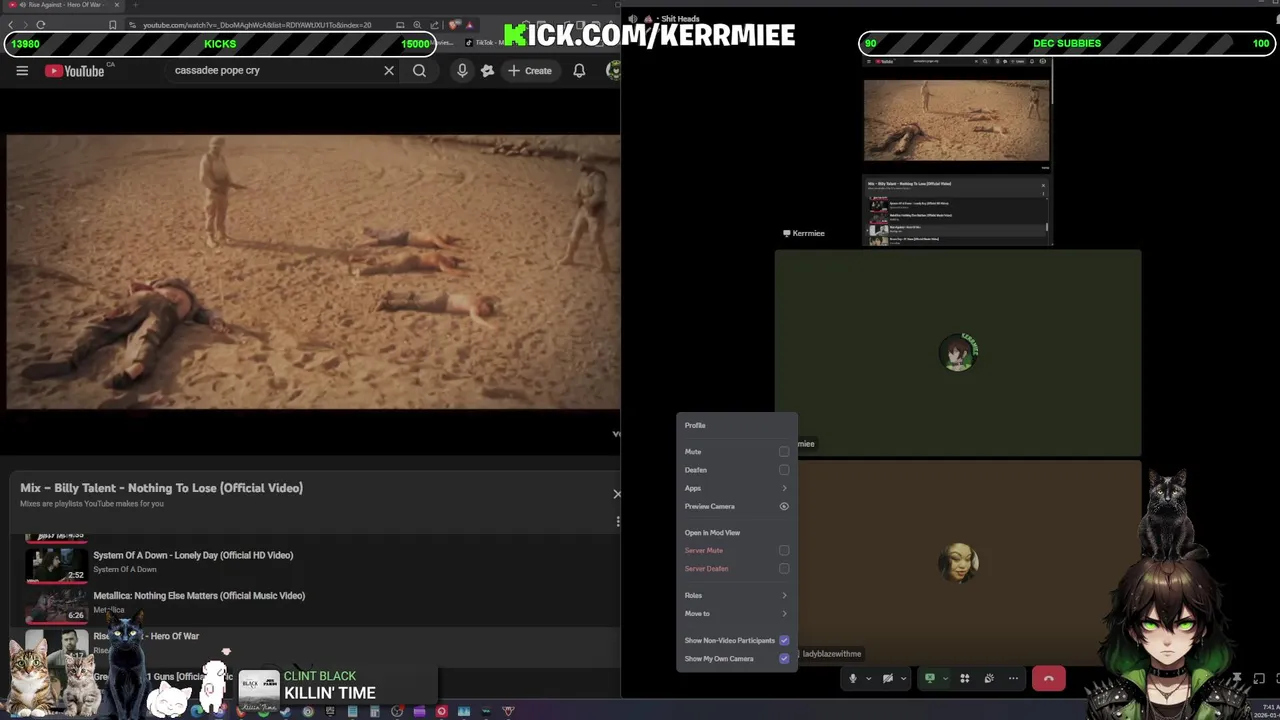Open the soundboard icon in call bar

pos(989,678)
